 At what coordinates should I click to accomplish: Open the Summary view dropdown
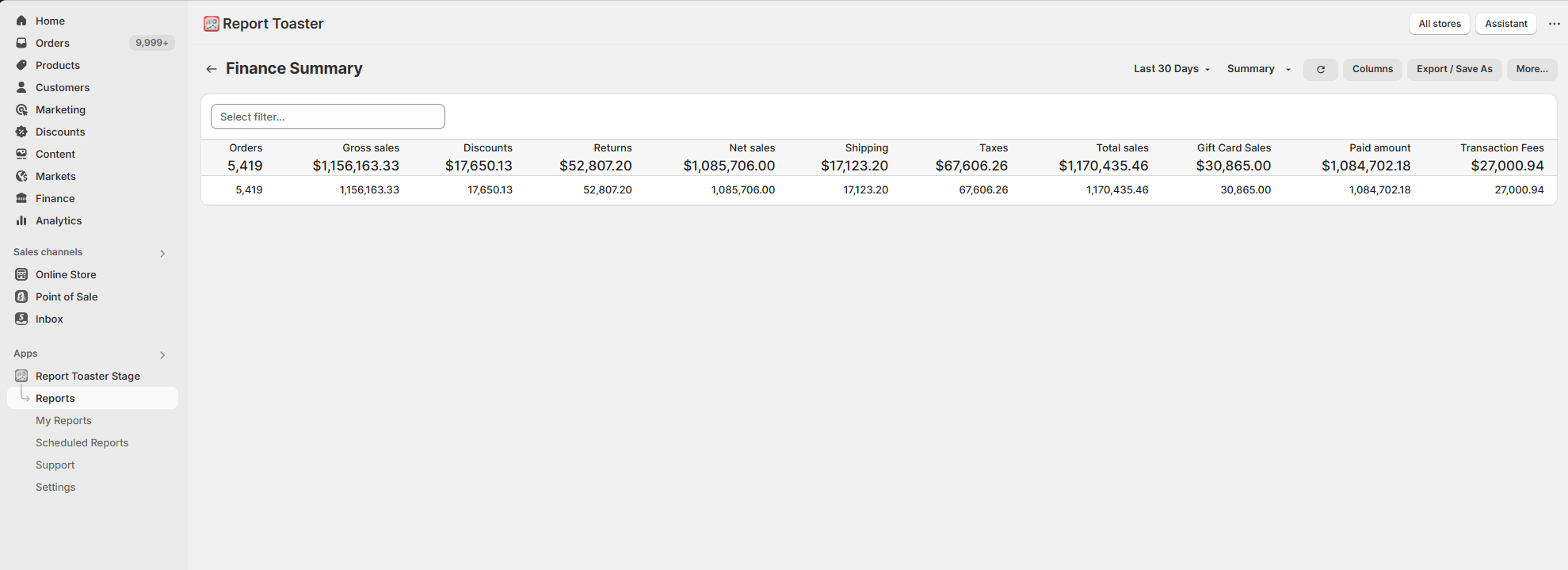pyautogui.click(x=1258, y=69)
